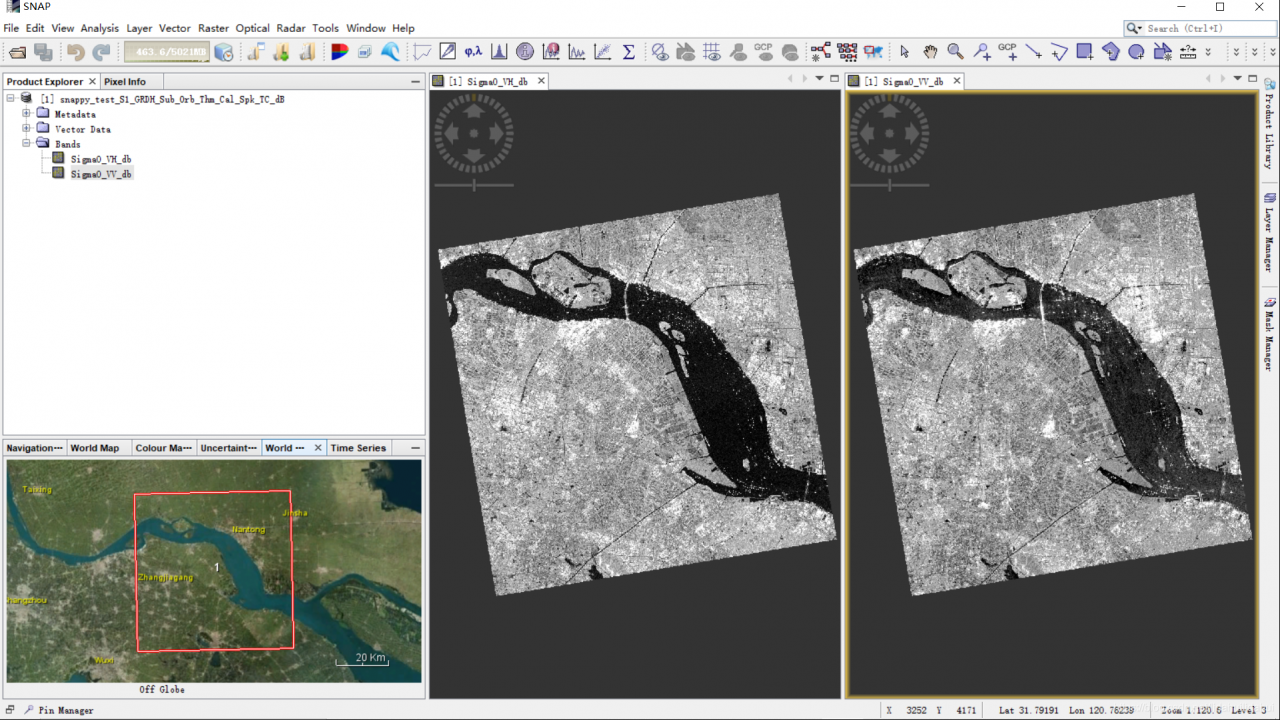1280x720 pixels.
Task: Select the Draw Polygon tool
Action: (1110, 52)
